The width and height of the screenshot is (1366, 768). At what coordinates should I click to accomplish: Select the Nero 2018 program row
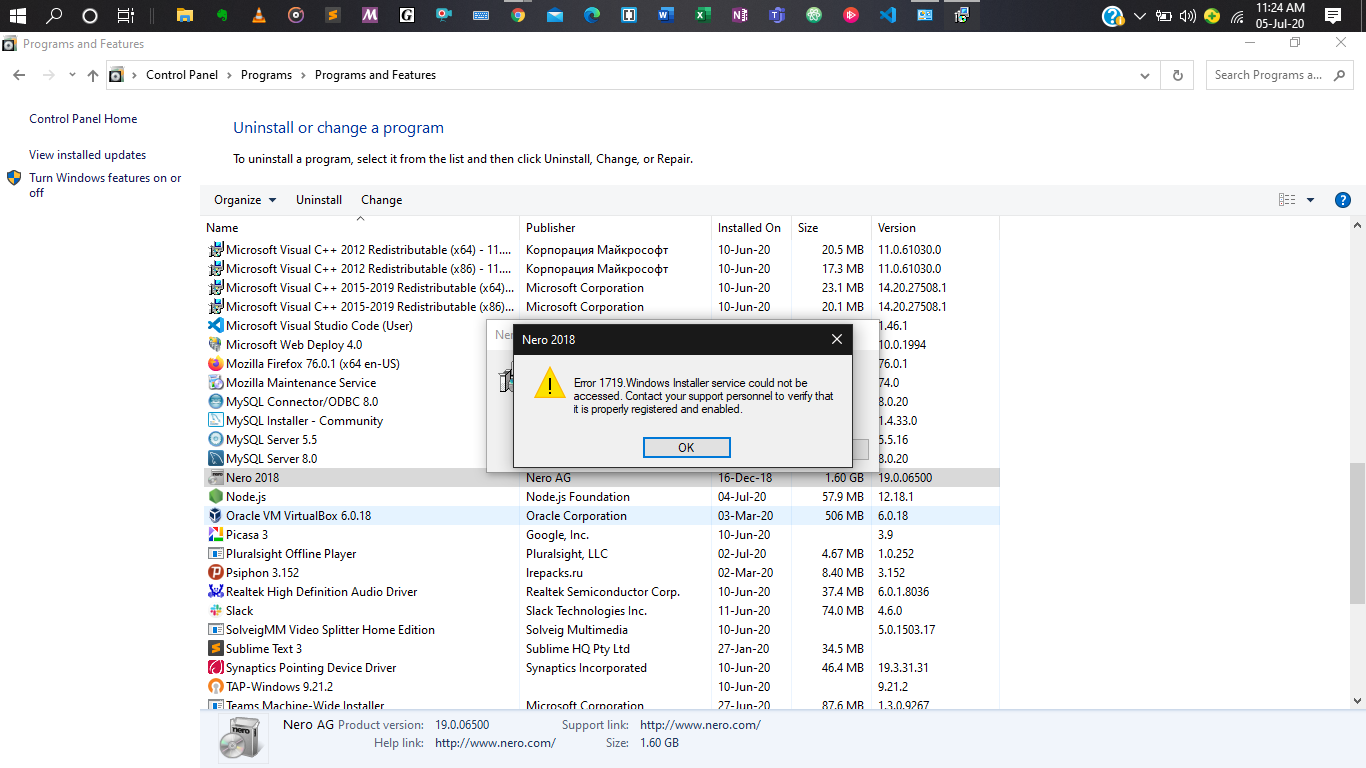(600, 478)
